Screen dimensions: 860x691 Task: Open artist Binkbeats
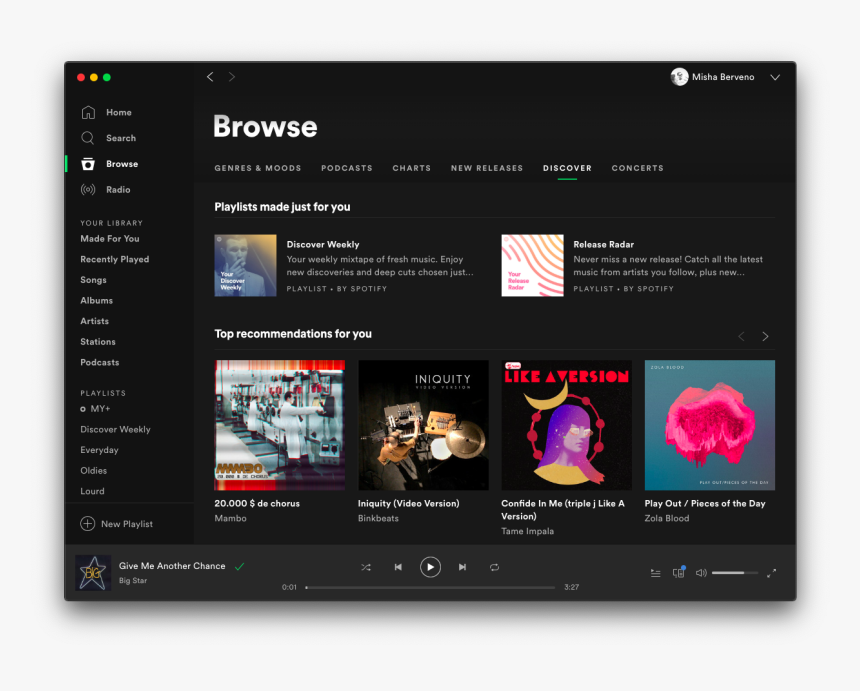pyautogui.click(x=378, y=518)
